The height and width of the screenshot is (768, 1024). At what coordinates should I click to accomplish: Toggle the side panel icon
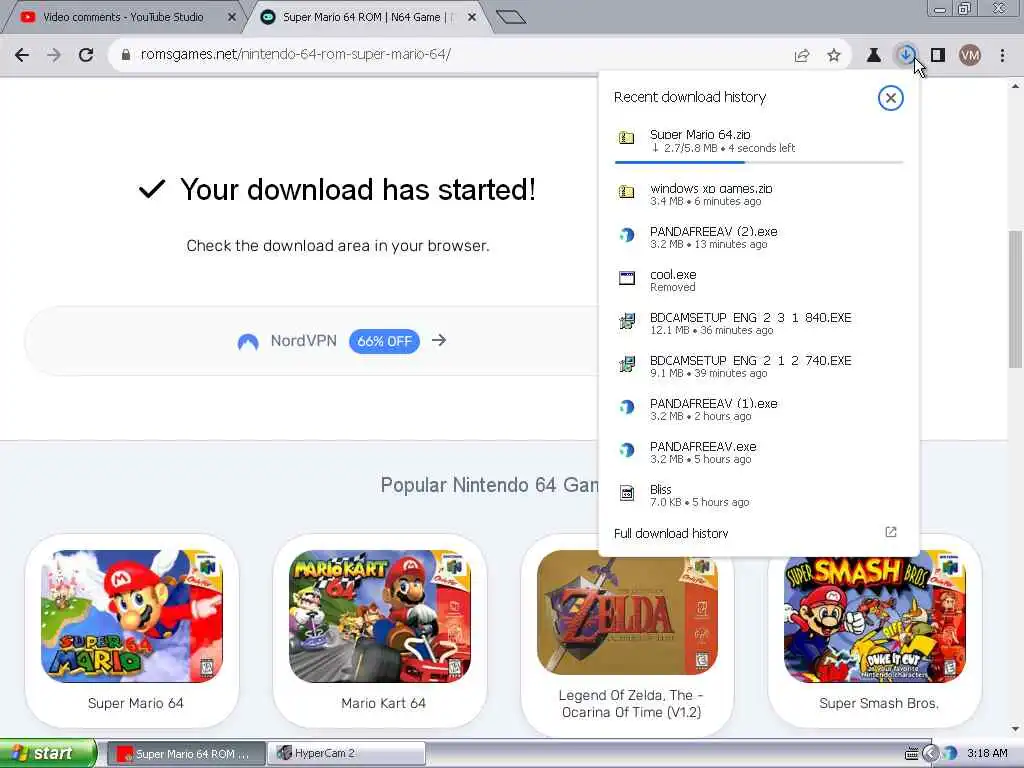point(938,56)
